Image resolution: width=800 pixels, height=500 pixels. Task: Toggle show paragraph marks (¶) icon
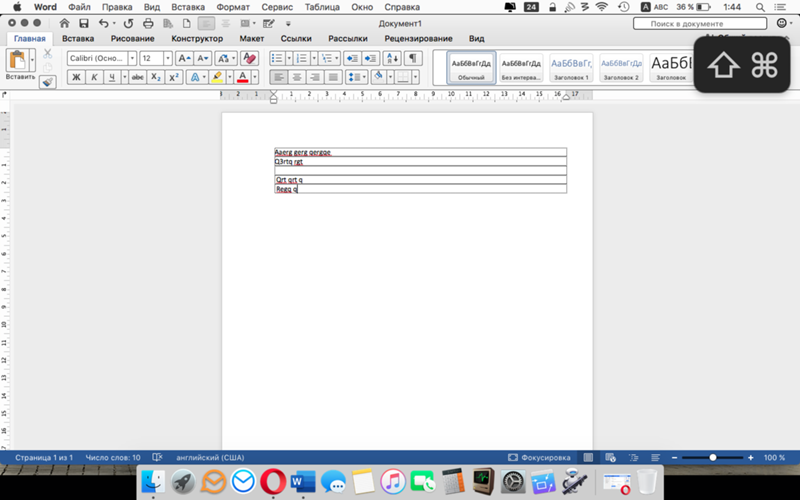click(413, 58)
